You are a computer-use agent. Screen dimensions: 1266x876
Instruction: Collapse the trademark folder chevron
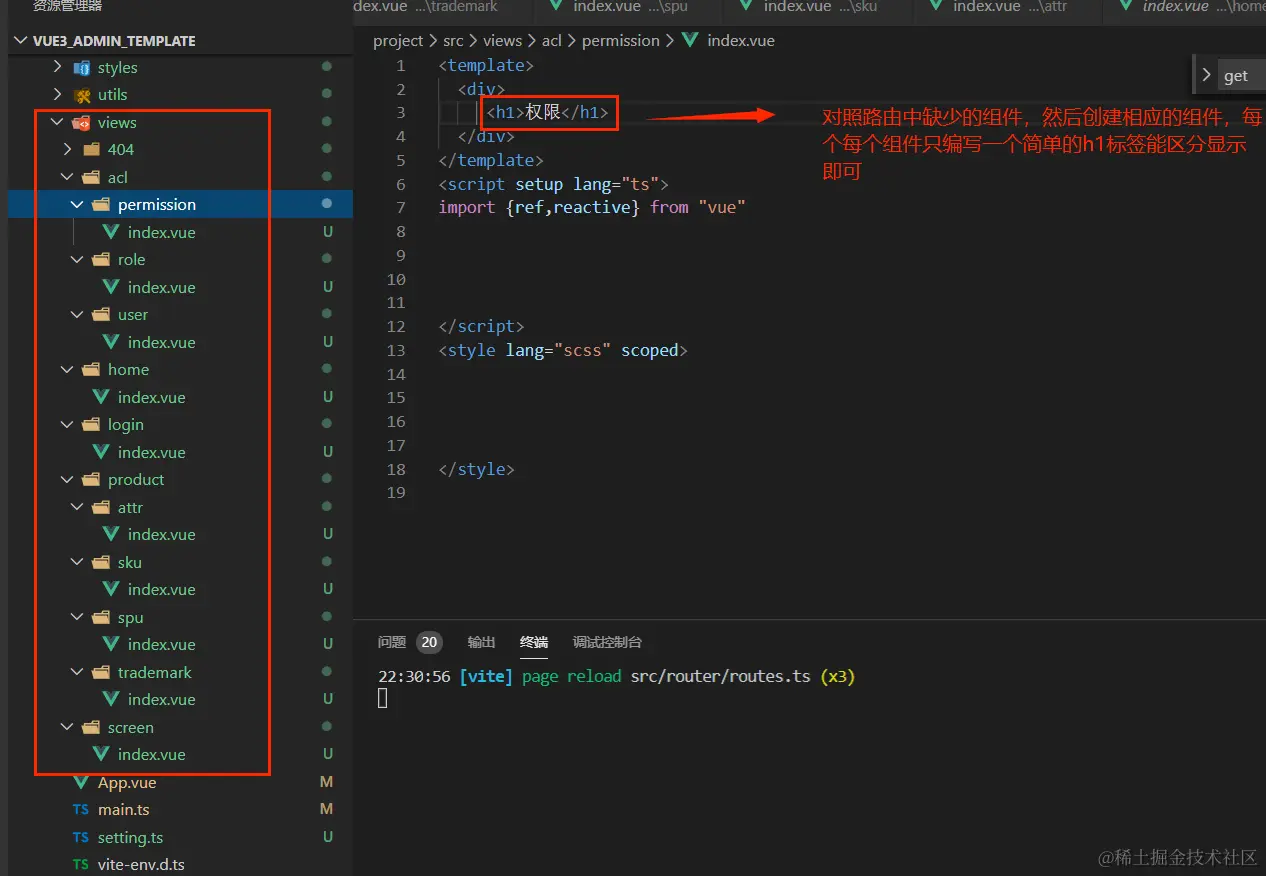pos(77,672)
